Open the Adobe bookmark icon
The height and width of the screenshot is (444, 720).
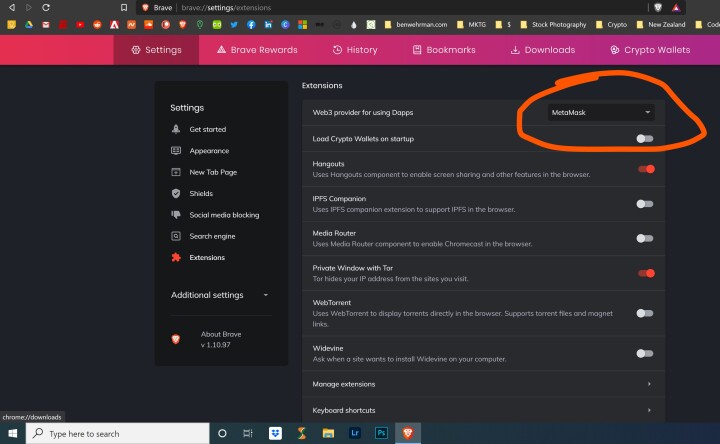[x=114, y=24]
